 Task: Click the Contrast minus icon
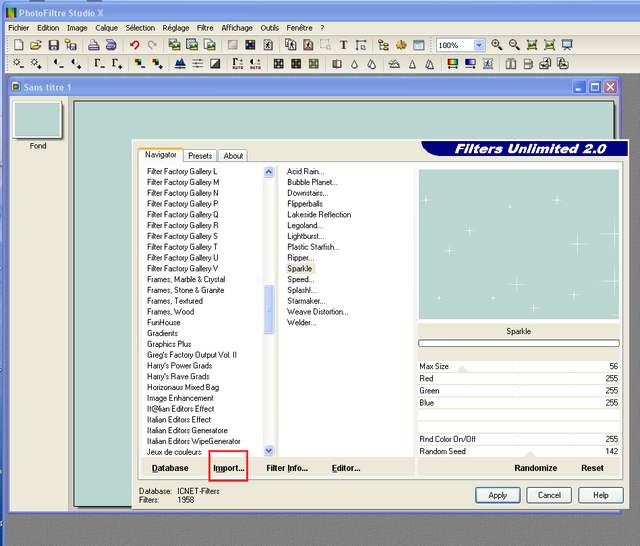pos(59,64)
